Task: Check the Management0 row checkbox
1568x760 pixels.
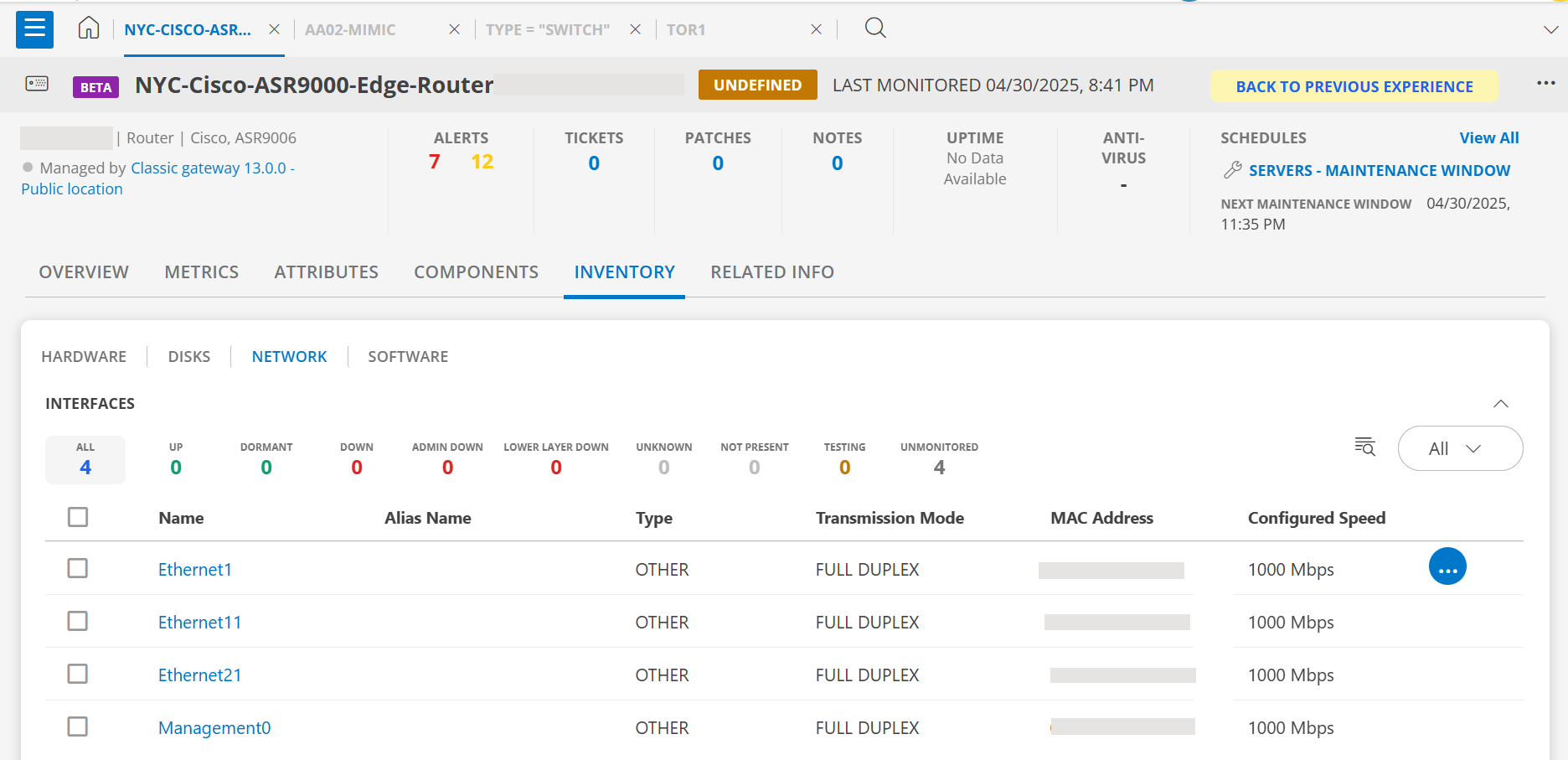Action: [x=78, y=726]
